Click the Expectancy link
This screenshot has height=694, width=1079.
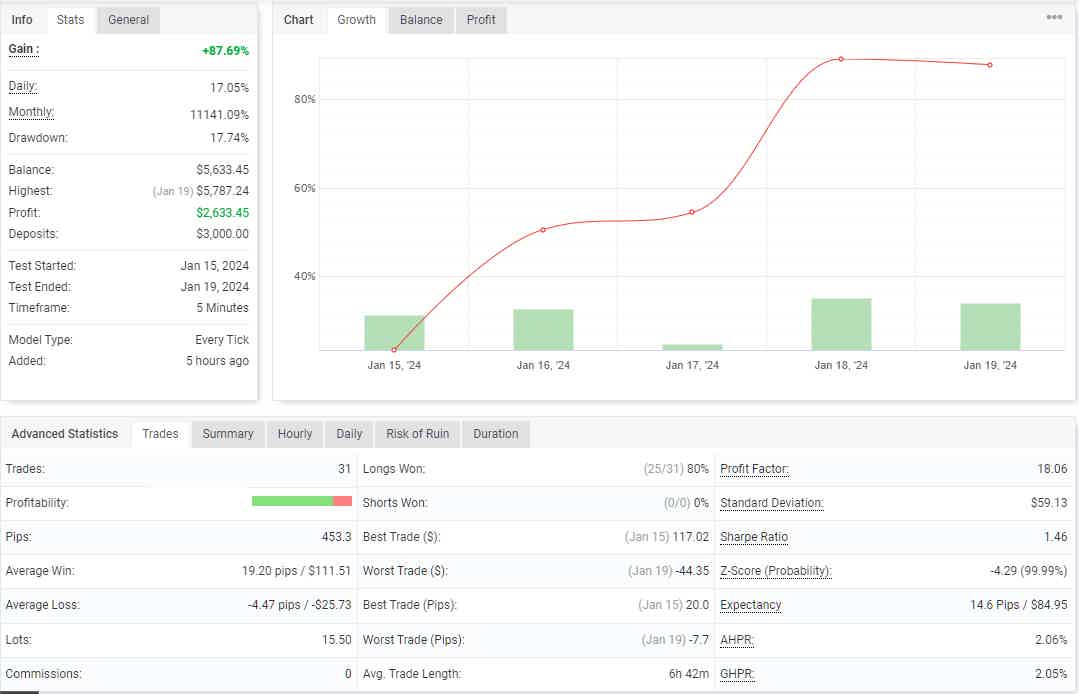click(750, 605)
